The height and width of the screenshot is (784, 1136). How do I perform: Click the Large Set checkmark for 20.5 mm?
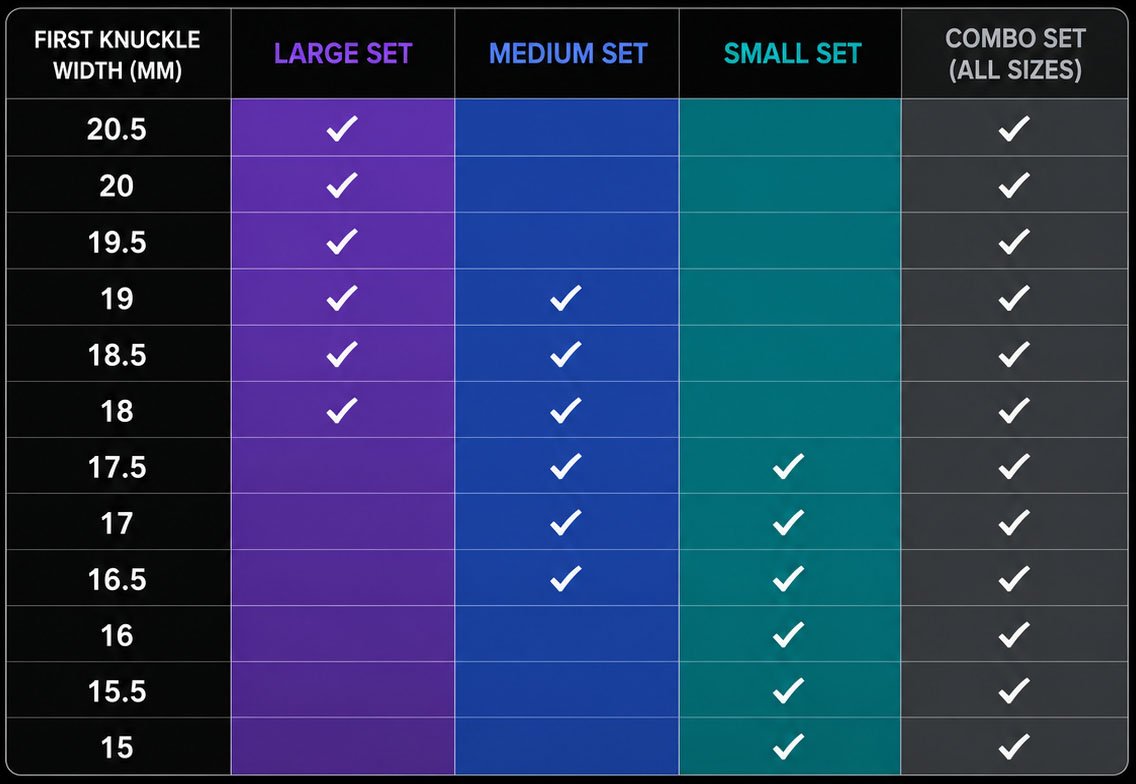[x=342, y=128]
